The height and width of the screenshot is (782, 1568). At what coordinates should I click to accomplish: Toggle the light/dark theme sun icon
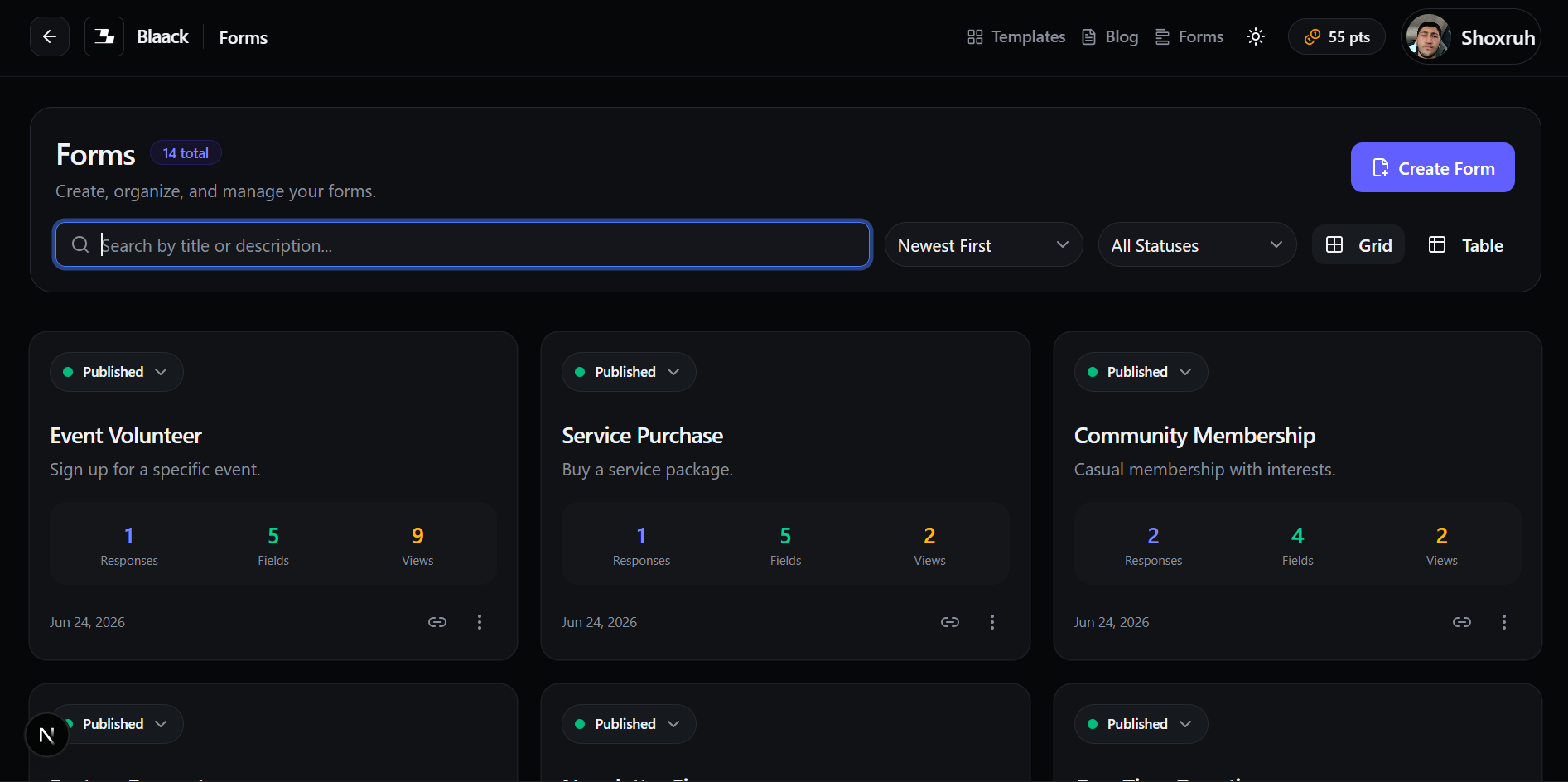point(1256,36)
